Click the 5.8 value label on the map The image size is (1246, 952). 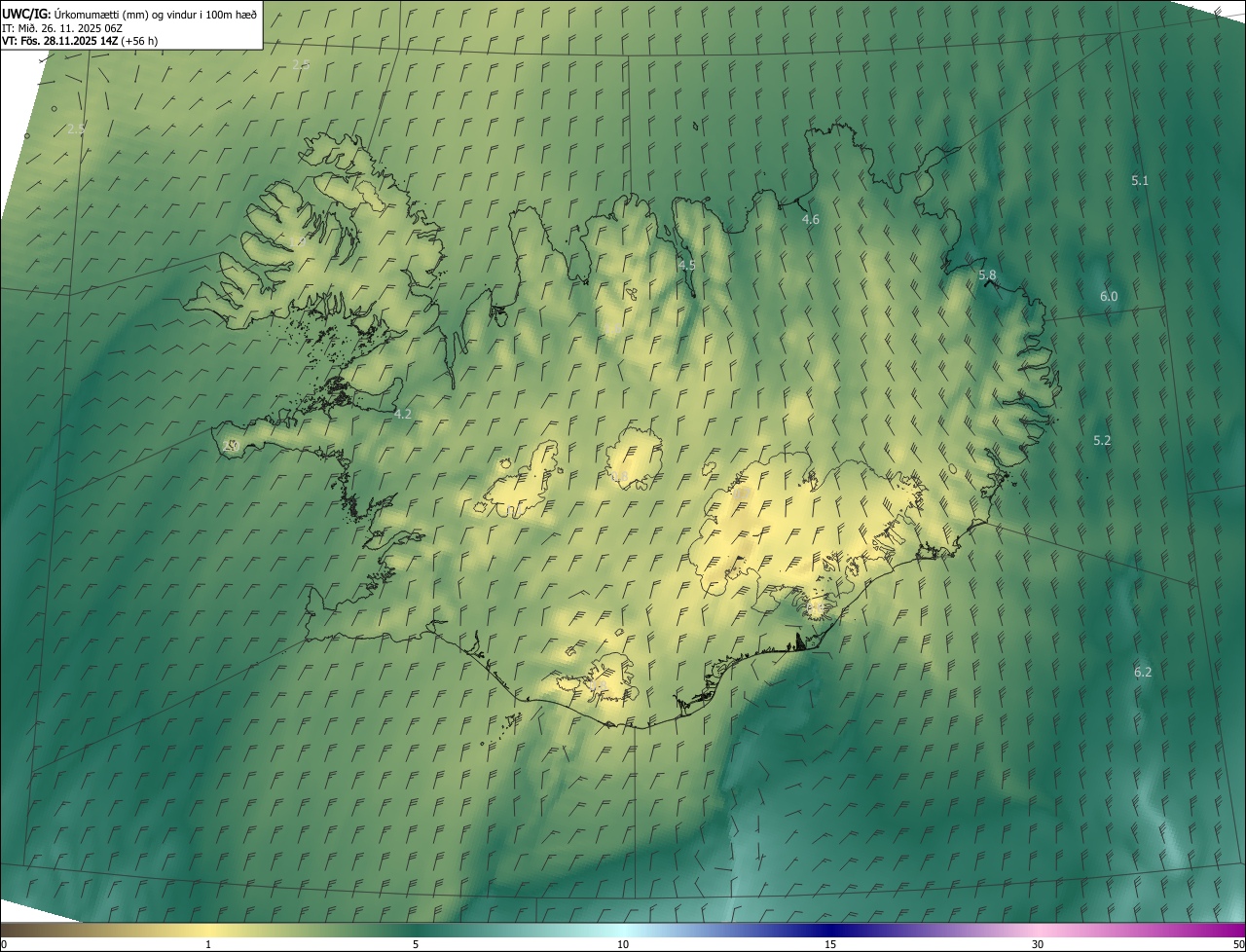pyautogui.click(x=987, y=275)
